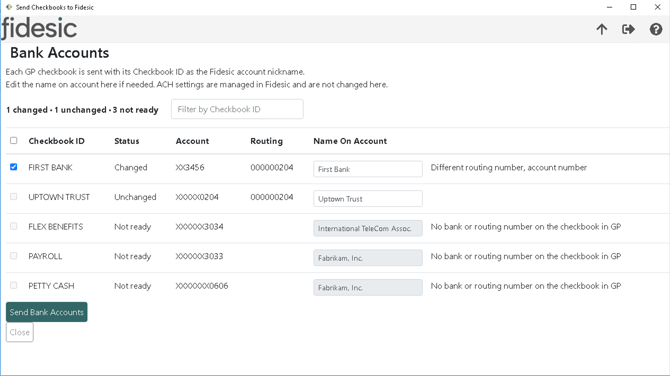670x376 pixels.
Task: Click the Bank Accounts heading
Action: 59,53
